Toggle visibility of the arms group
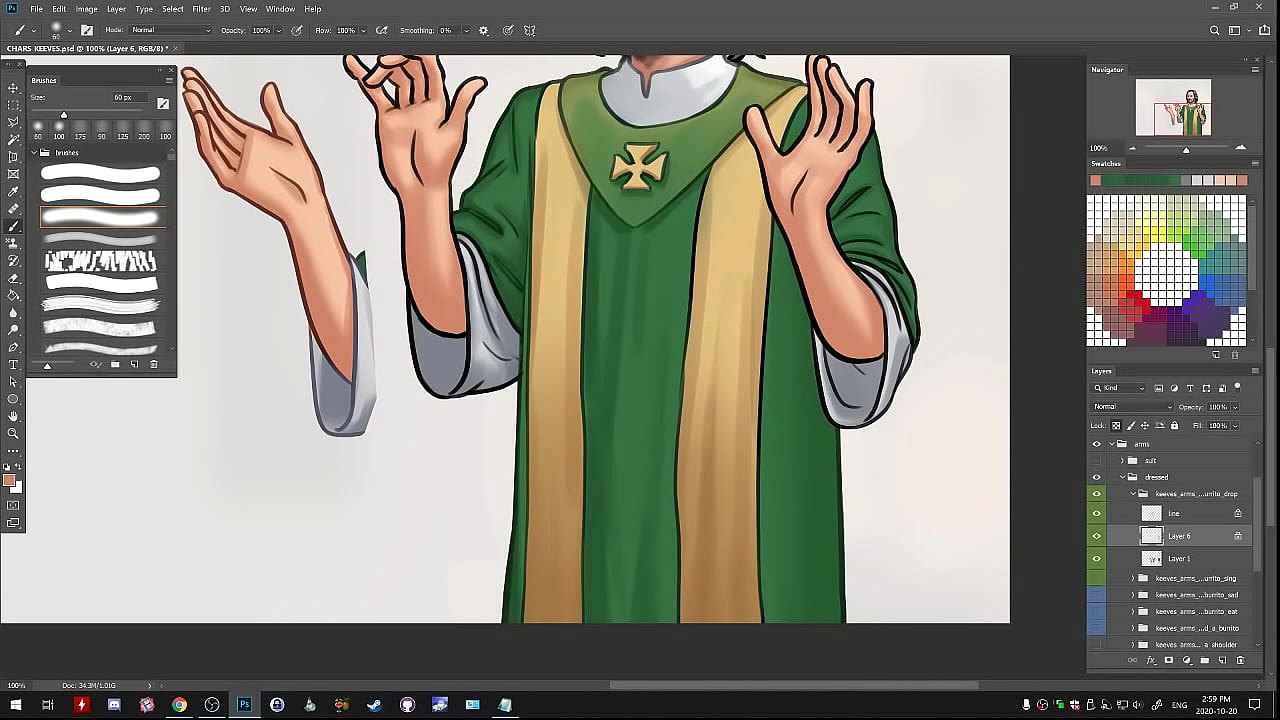Viewport: 1280px width, 720px height. (x=1096, y=444)
